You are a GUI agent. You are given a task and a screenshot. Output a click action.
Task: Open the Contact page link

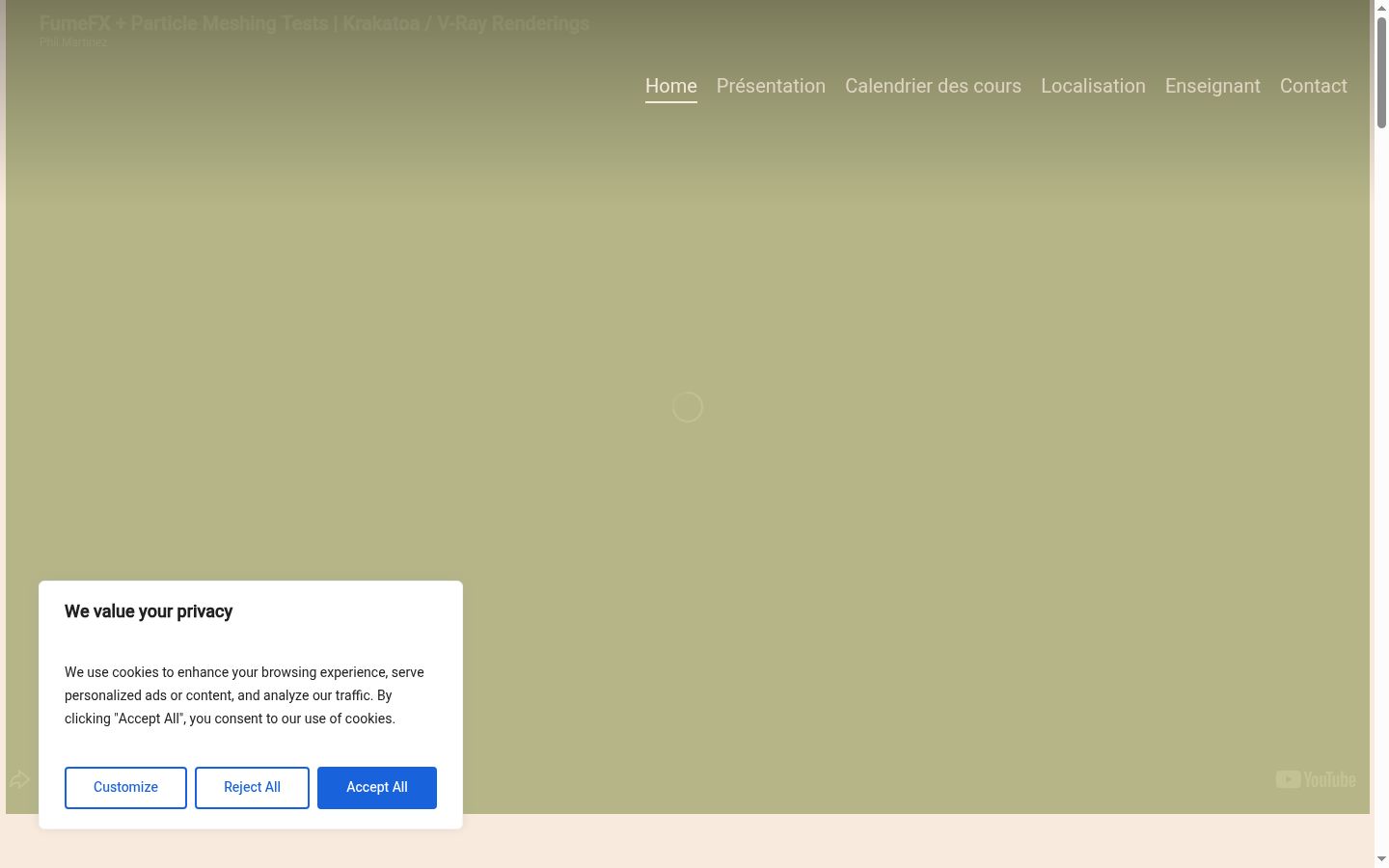[1313, 86]
